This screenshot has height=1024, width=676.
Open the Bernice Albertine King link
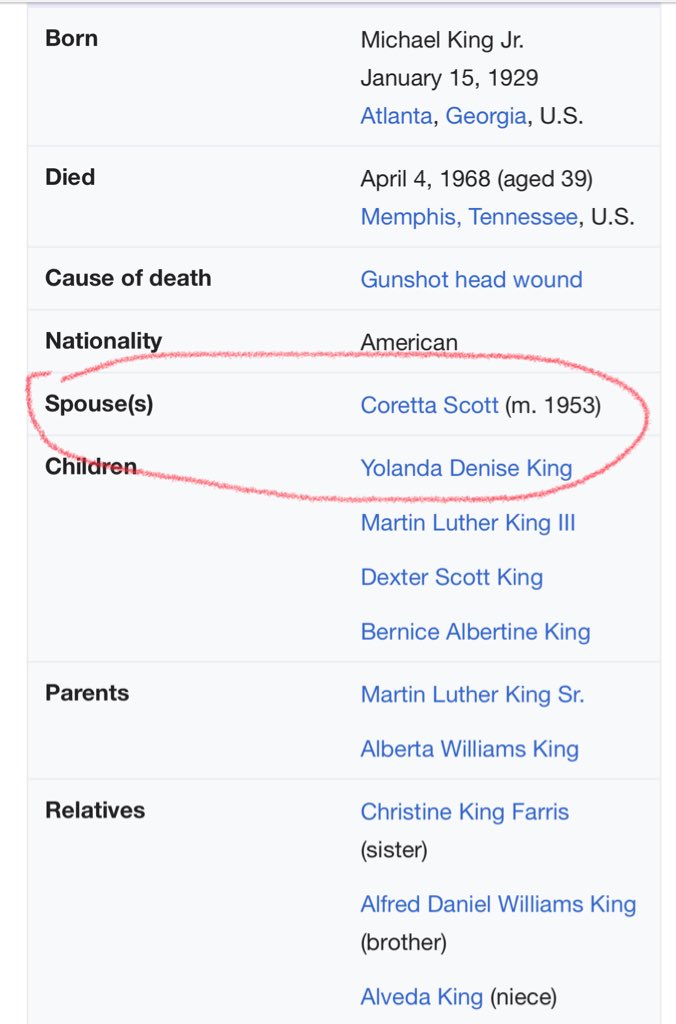(475, 632)
